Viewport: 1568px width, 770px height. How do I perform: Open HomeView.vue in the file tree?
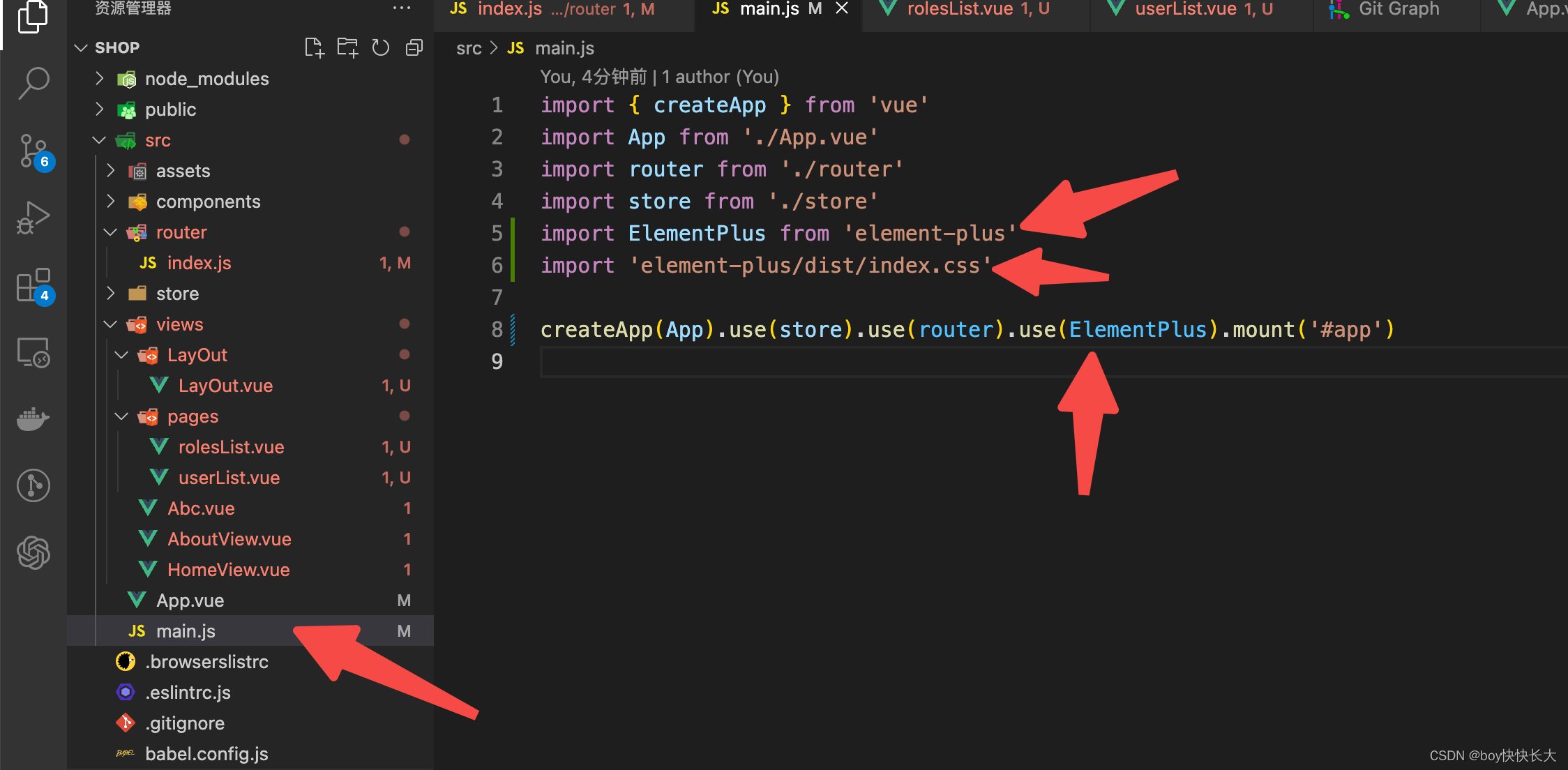click(250, 570)
